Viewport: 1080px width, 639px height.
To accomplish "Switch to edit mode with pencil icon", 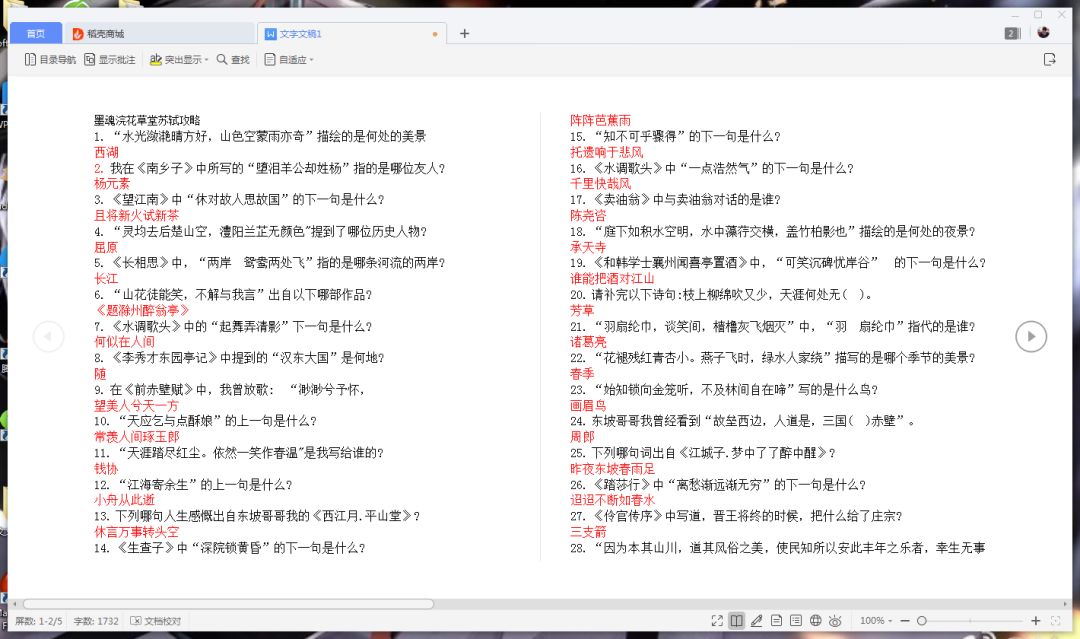I will pyautogui.click(x=757, y=621).
